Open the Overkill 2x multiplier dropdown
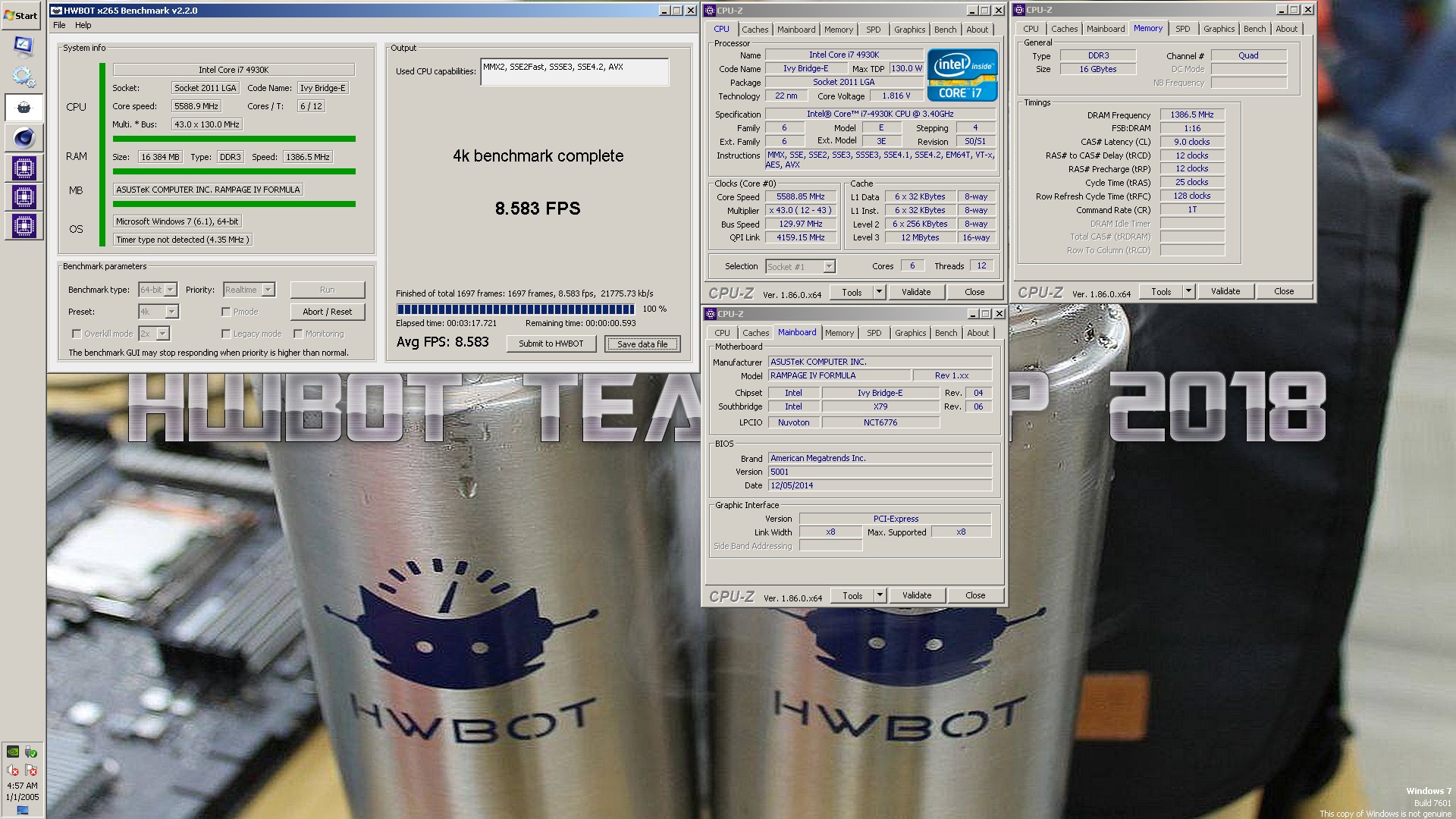The image size is (1456, 819). click(x=162, y=334)
